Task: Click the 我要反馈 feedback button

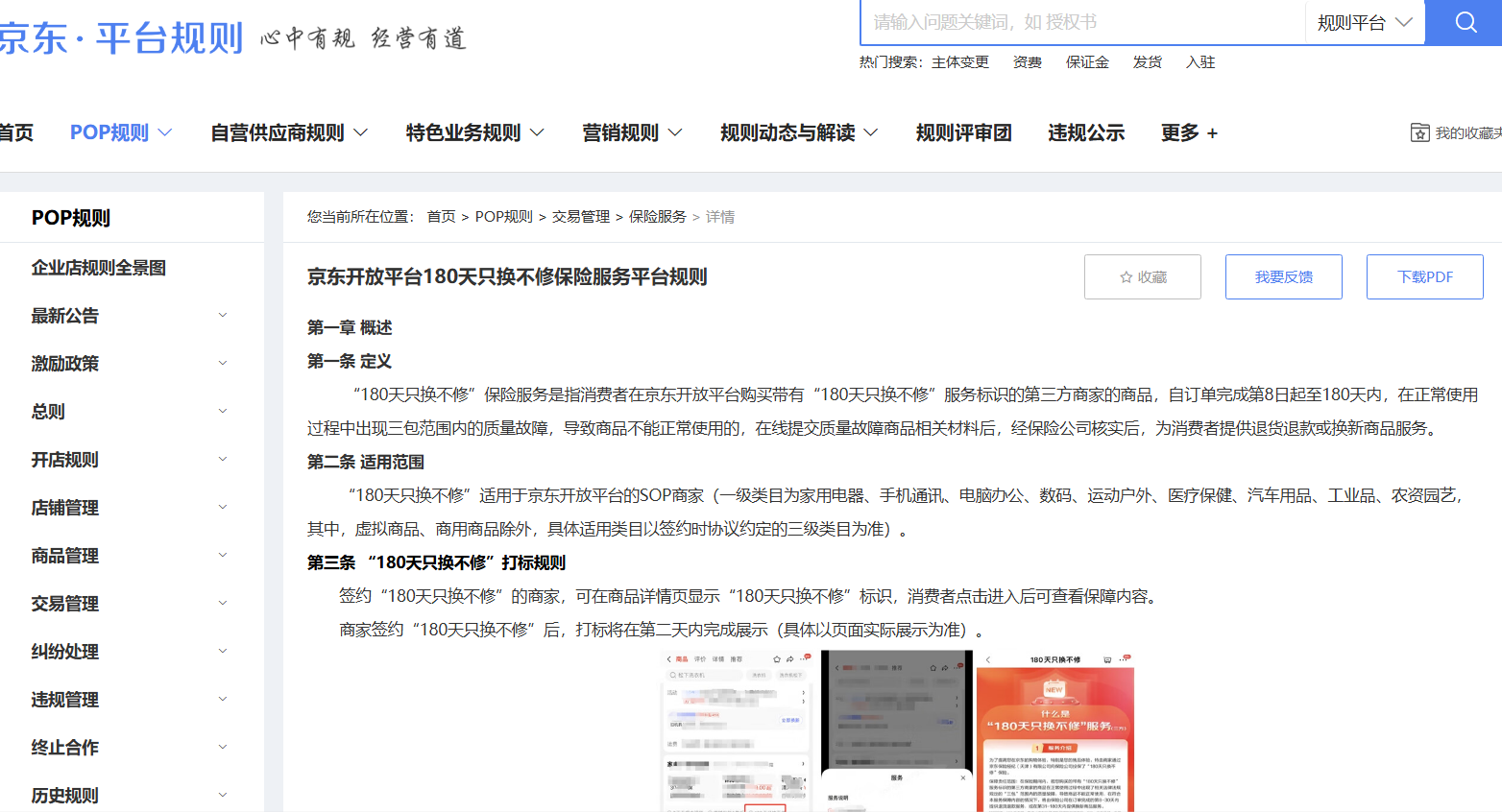Action: (1284, 277)
